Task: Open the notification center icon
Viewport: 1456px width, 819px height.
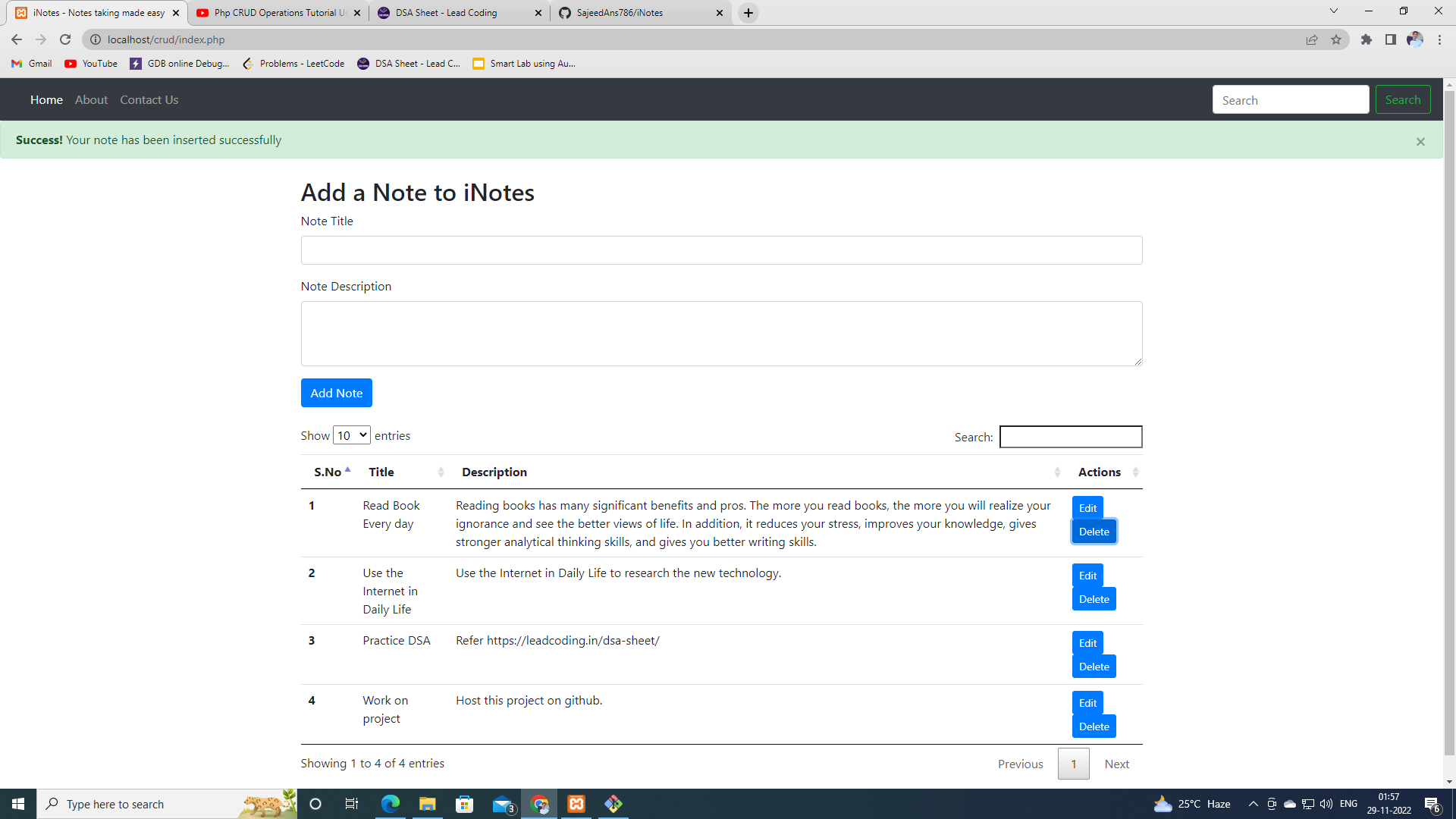Action: click(1432, 804)
